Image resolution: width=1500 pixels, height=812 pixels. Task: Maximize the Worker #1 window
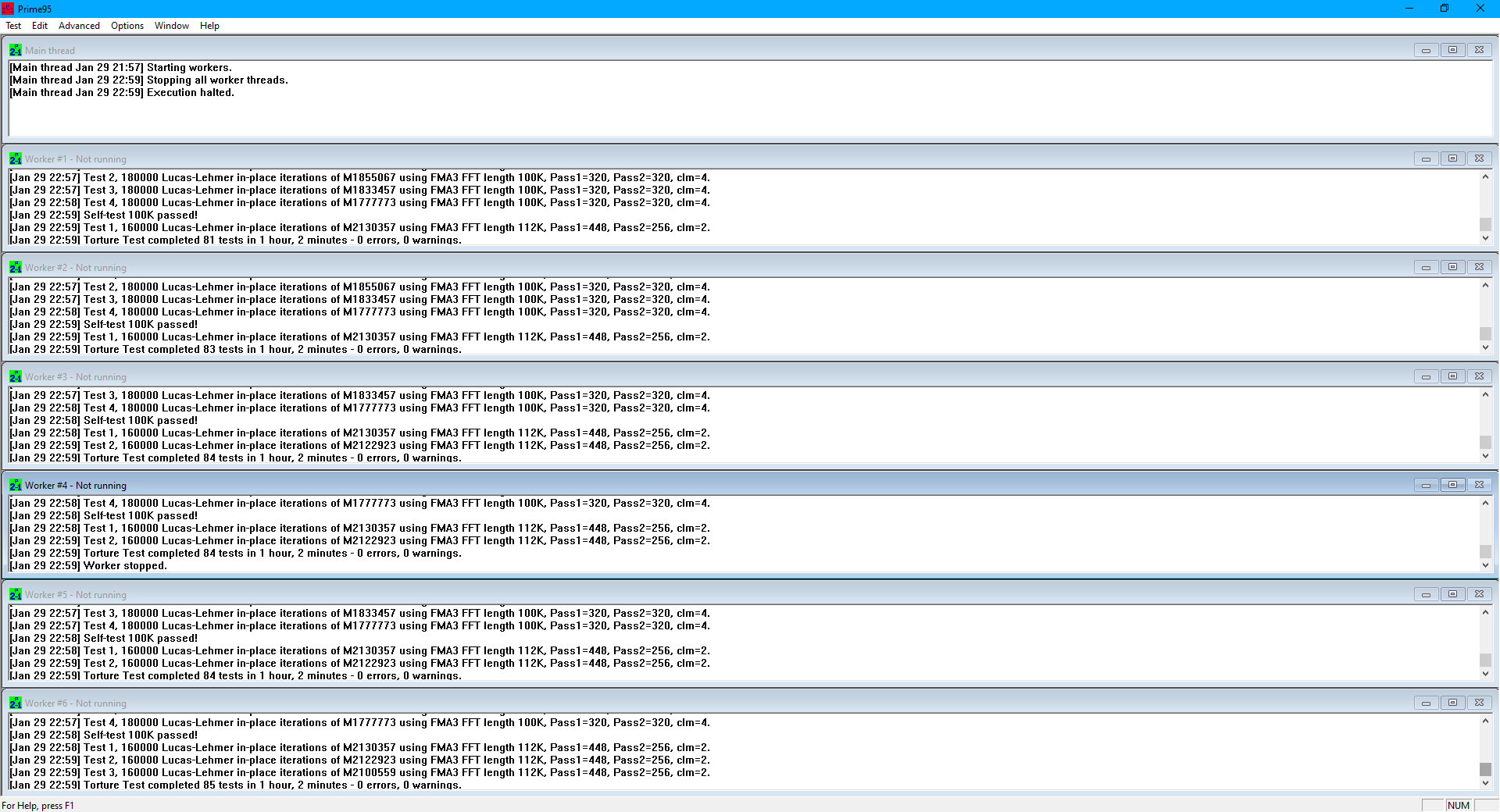(x=1452, y=158)
